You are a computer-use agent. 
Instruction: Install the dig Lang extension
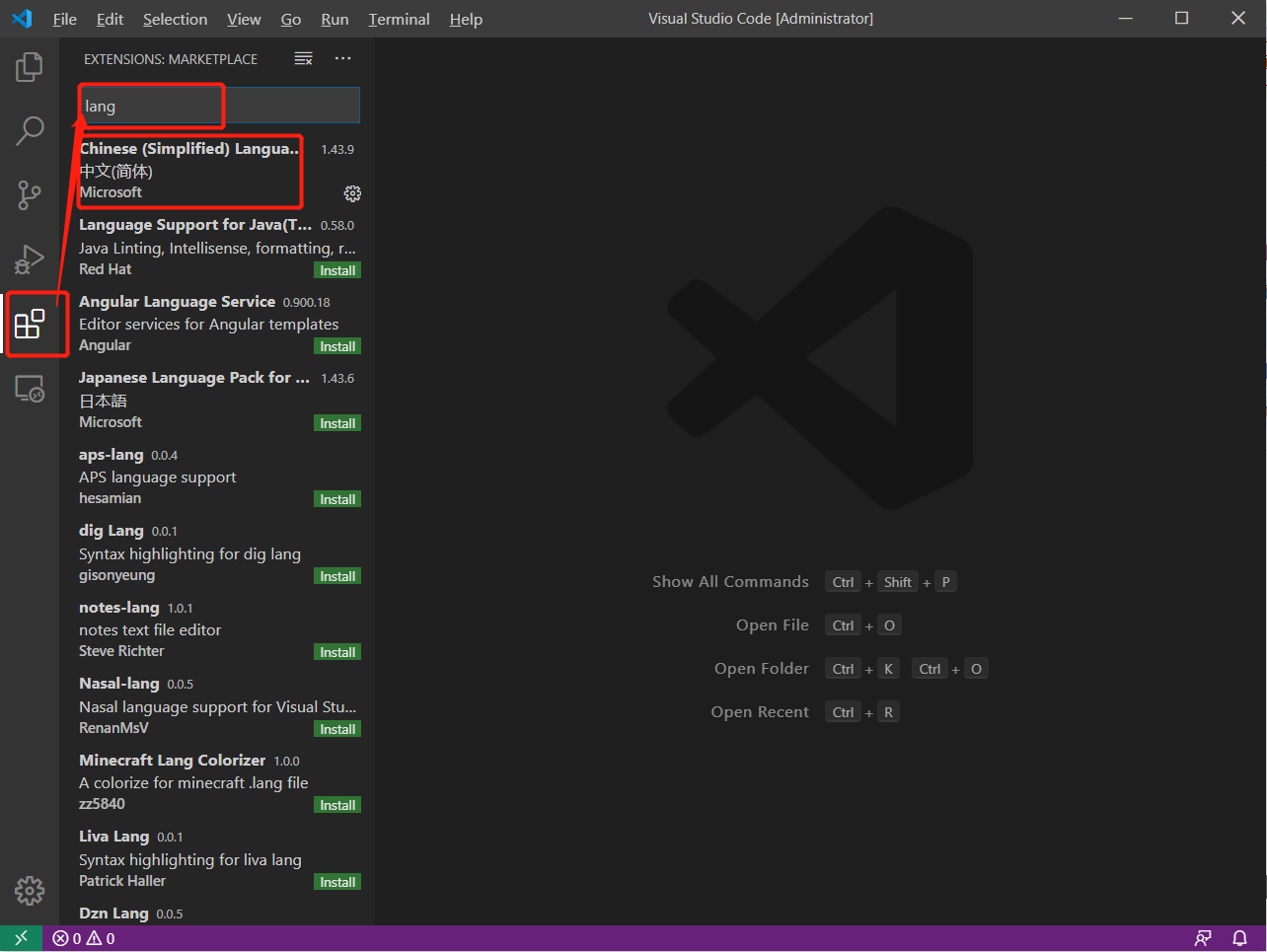[x=337, y=576]
